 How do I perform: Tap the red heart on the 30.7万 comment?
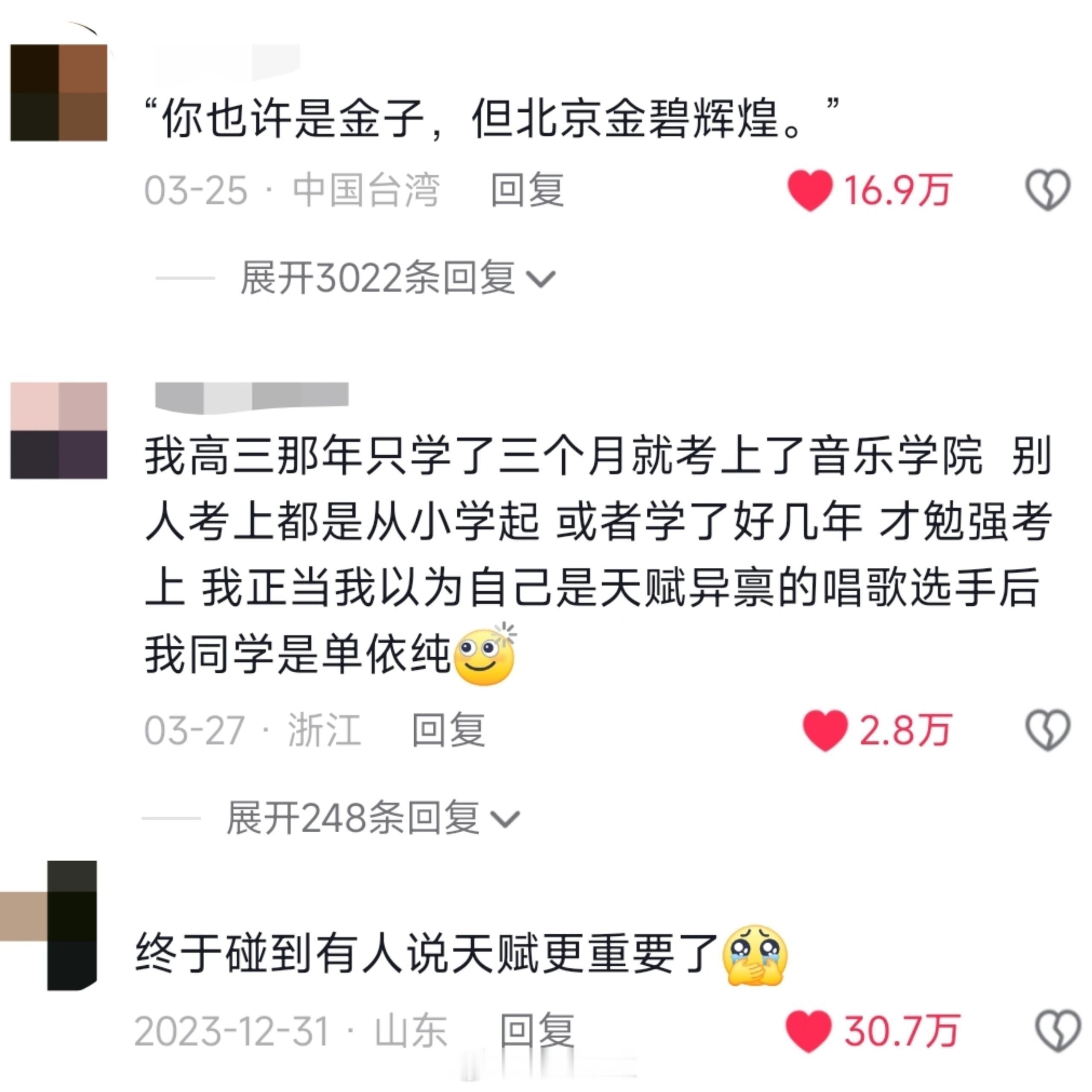click(x=809, y=1031)
